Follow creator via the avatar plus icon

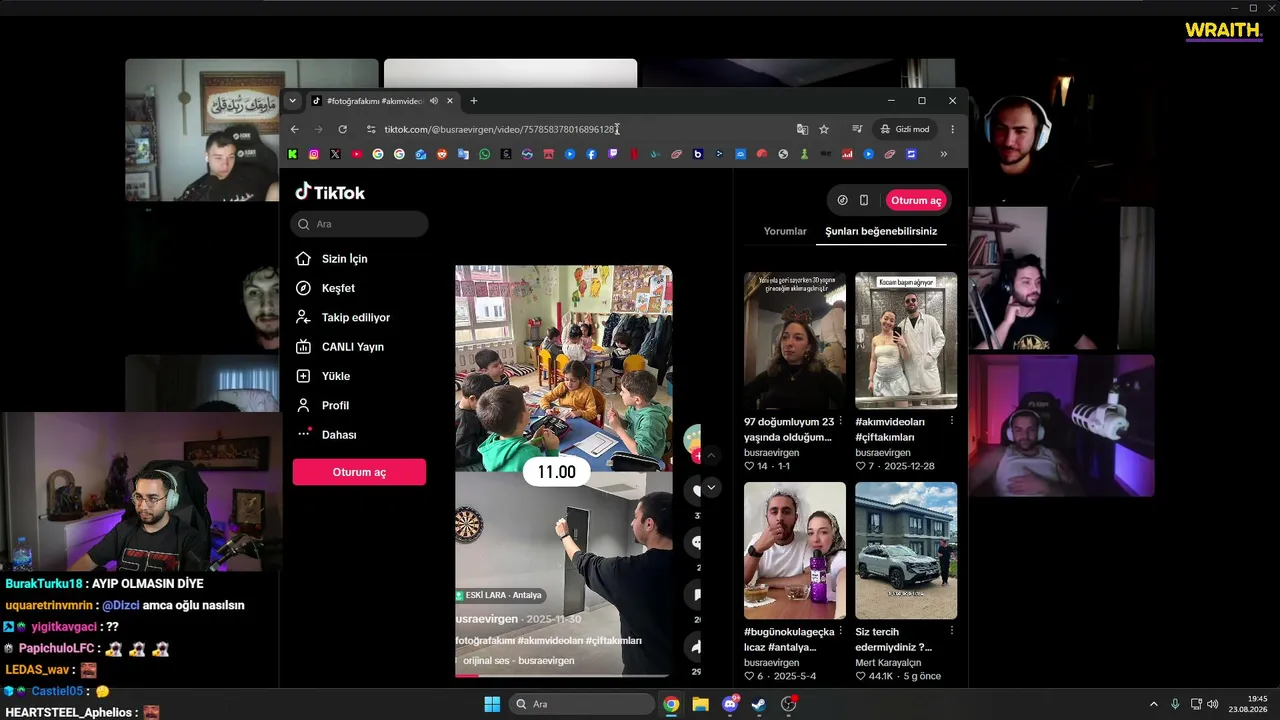(x=695, y=455)
